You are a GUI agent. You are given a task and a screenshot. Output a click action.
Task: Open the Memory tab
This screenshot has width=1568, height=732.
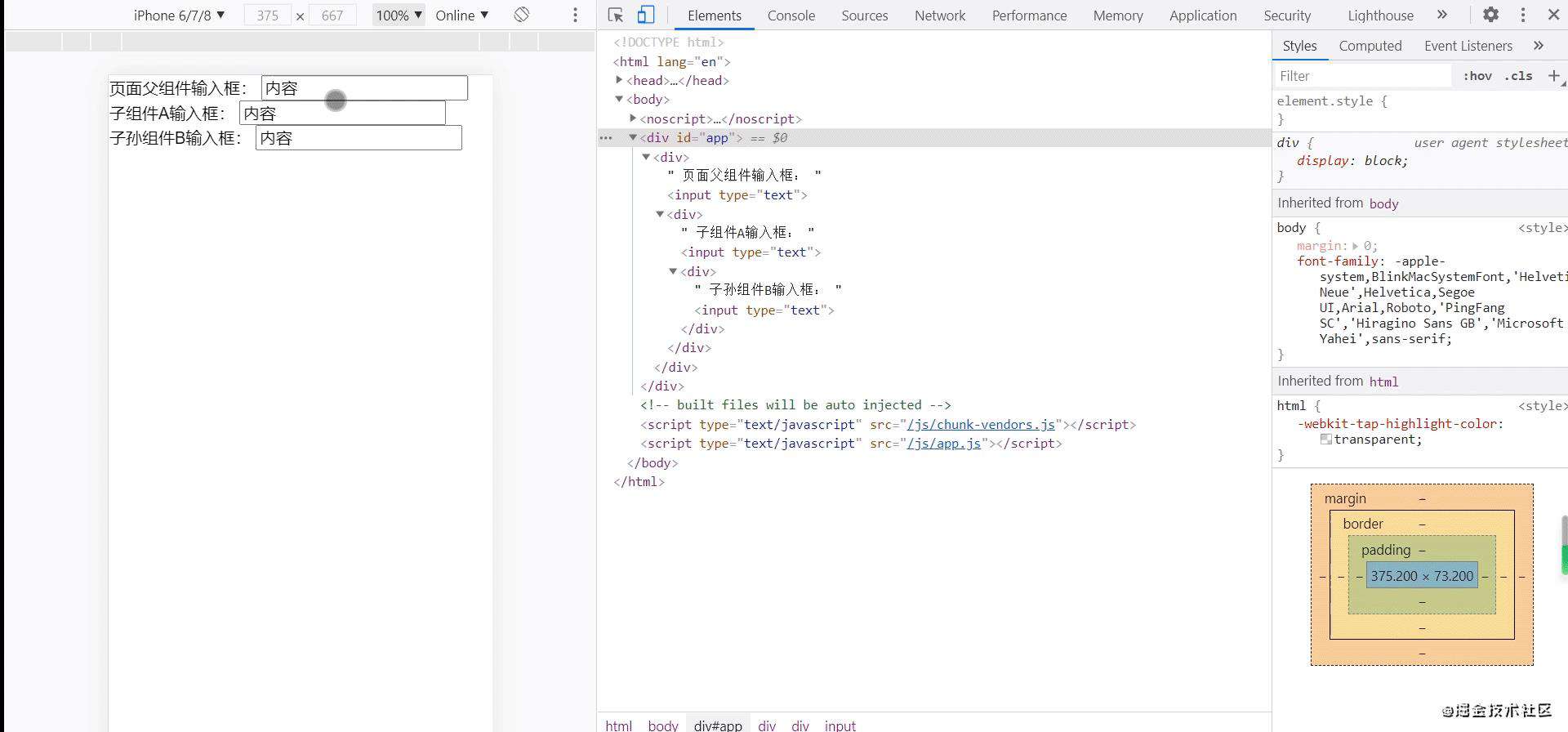[1117, 15]
